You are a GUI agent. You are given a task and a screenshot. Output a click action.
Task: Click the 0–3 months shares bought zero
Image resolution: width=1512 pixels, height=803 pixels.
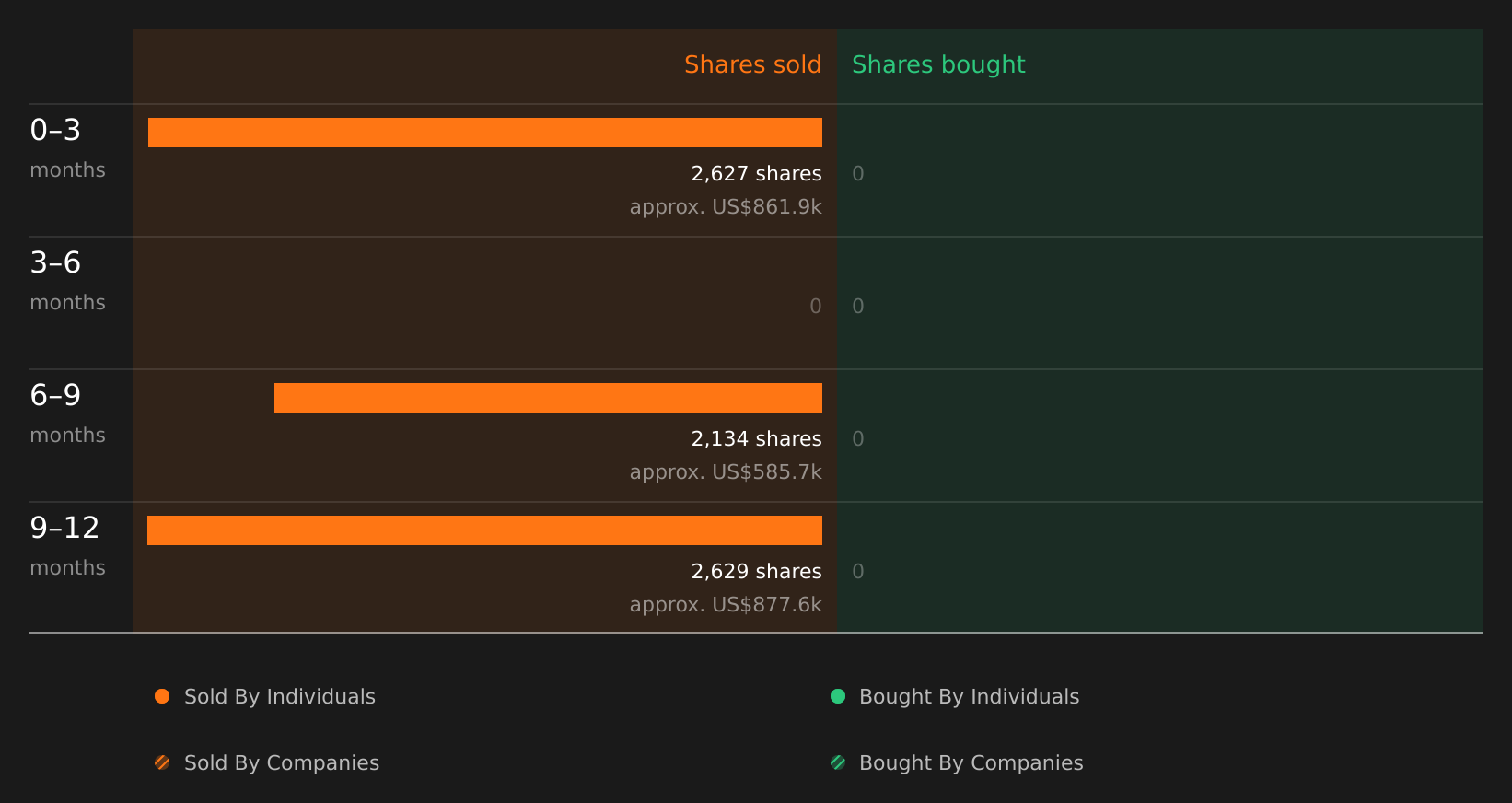[x=858, y=173]
